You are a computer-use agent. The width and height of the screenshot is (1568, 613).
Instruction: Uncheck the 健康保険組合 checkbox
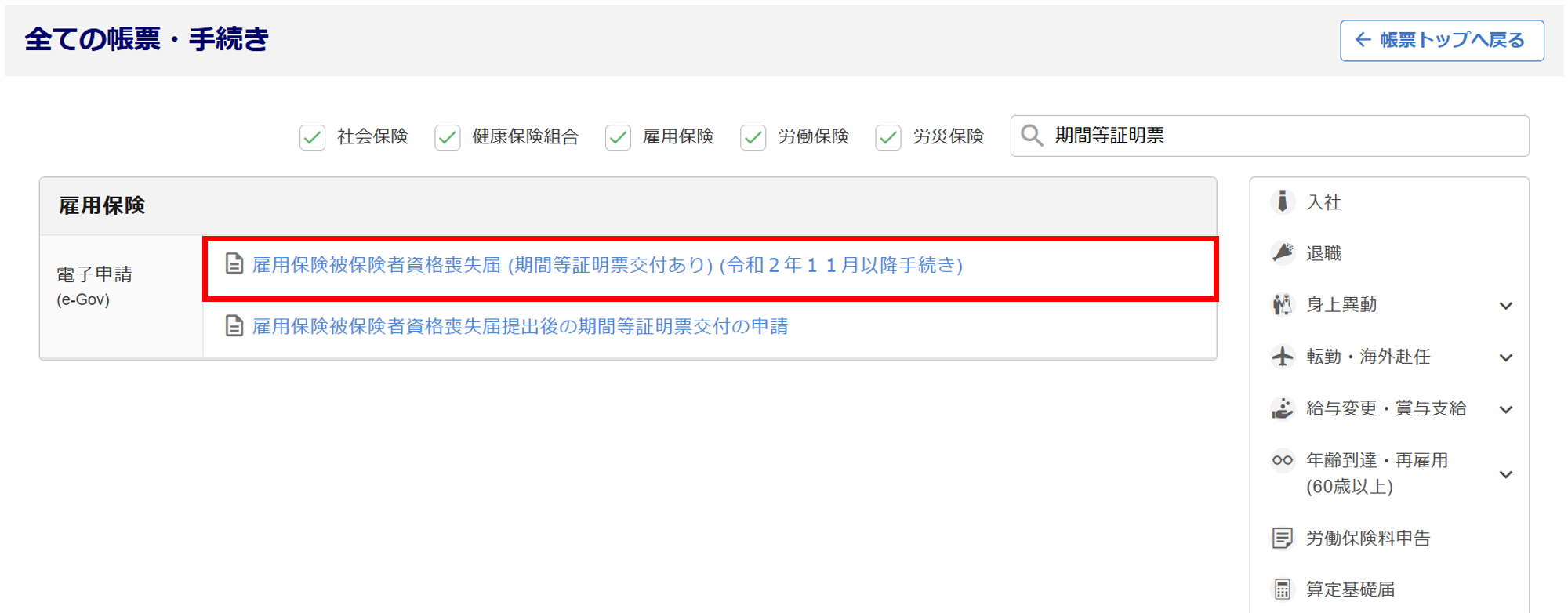[x=448, y=137]
